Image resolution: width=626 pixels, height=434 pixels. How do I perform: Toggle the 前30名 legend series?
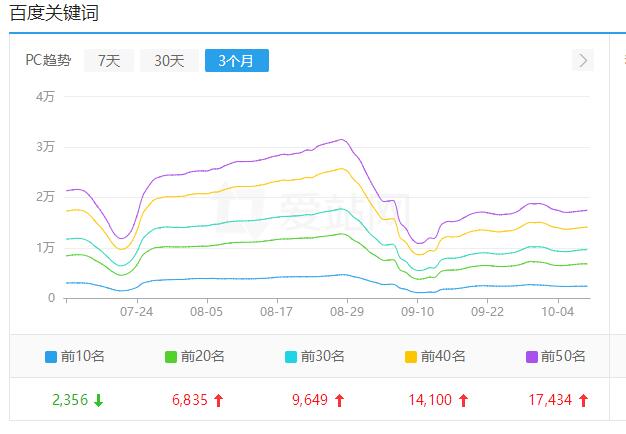click(x=315, y=356)
